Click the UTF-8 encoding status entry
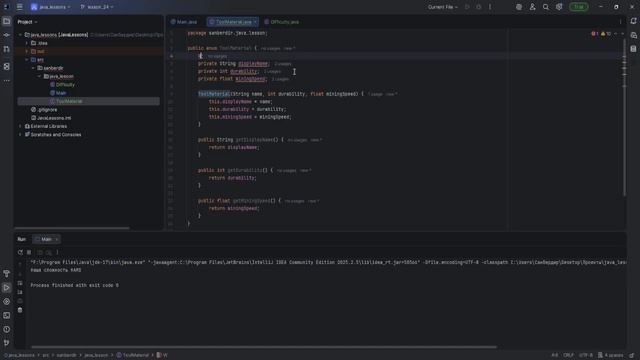Screen dimensions: 640x360 coord(586,355)
